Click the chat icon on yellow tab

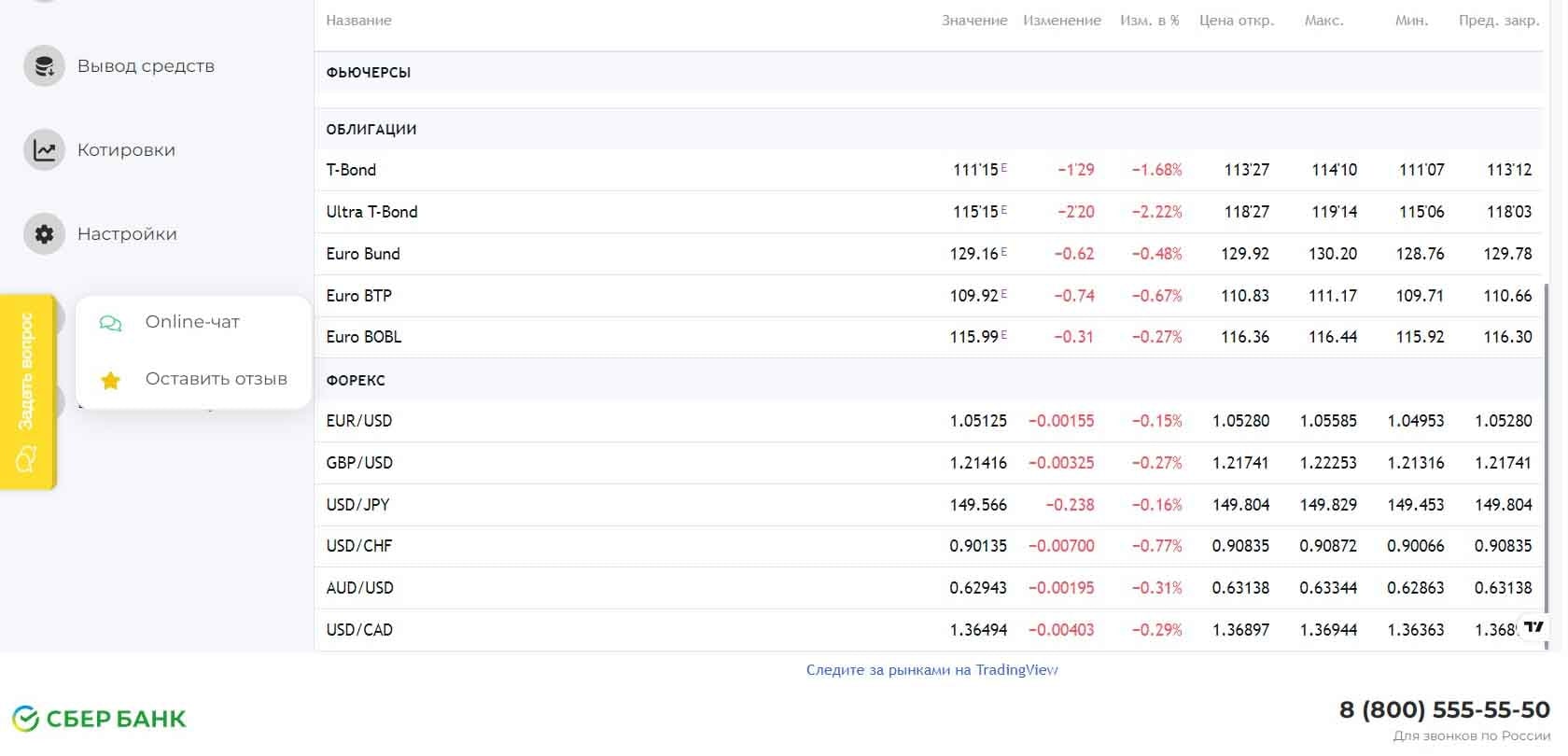(x=26, y=458)
